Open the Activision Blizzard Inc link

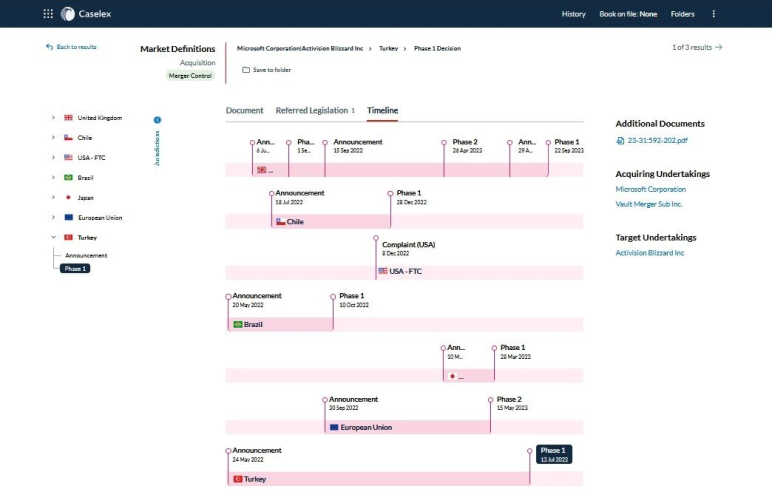[650, 253]
